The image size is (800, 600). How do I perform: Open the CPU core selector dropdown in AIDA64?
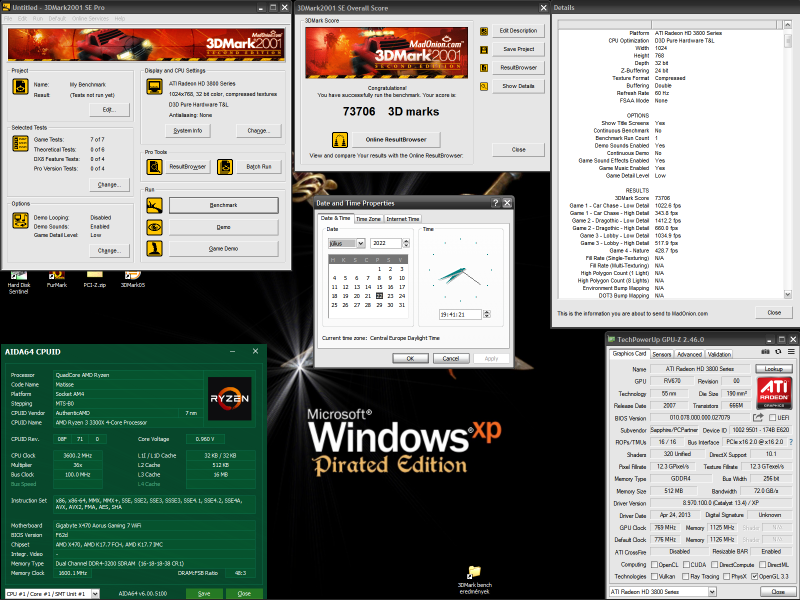(x=95, y=594)
